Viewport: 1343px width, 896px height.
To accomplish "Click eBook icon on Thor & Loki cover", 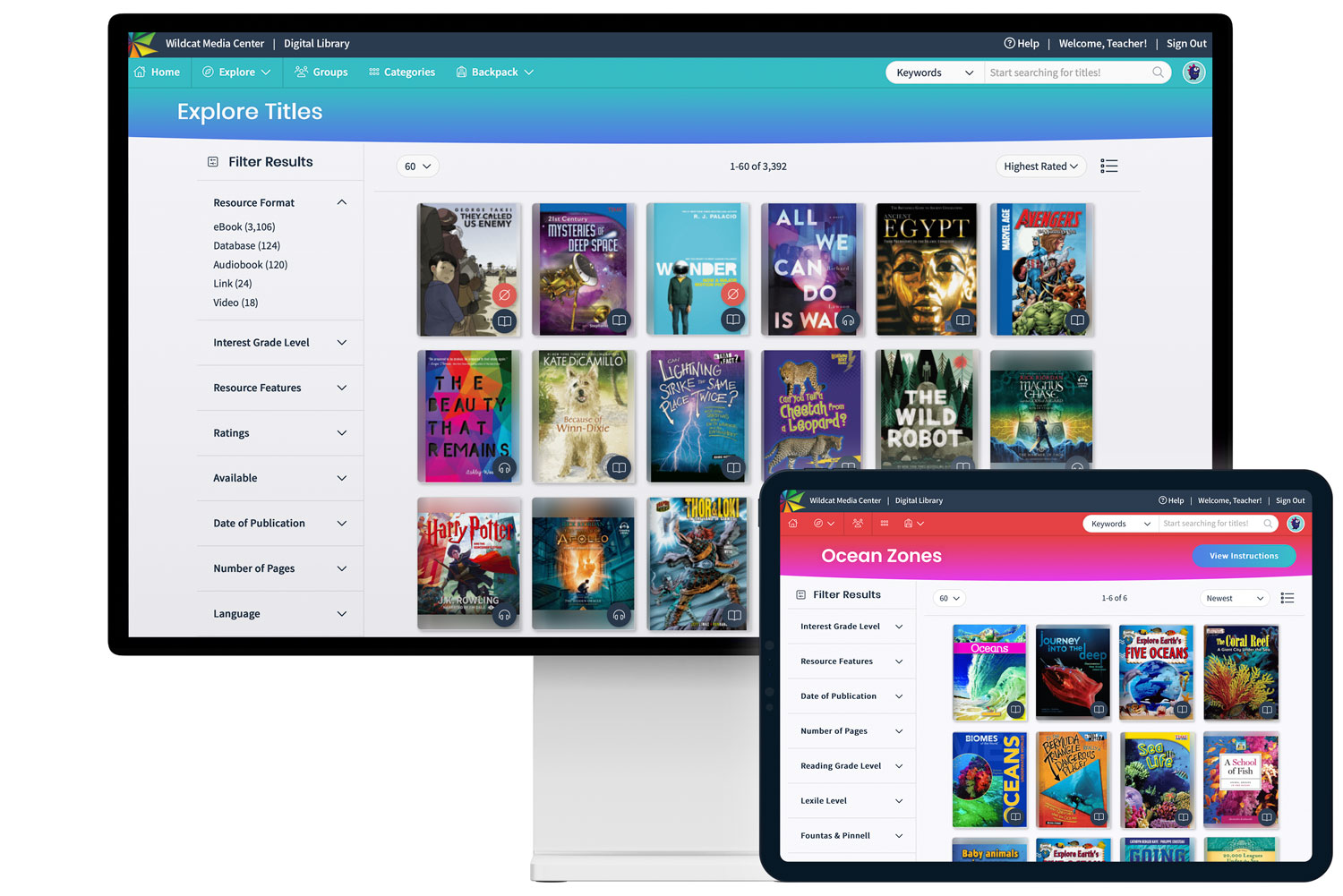I will pyautogui.click(x=733, y=616).
